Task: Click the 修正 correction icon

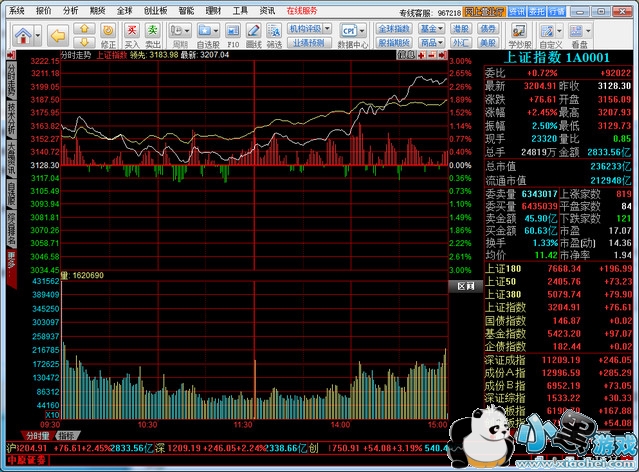Action: 105,37
